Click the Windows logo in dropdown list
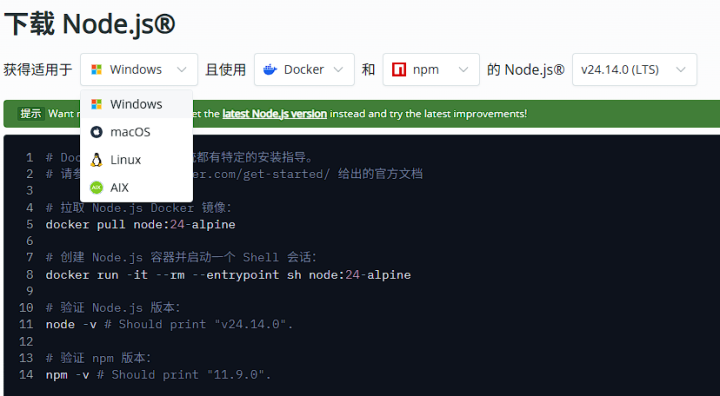The height and width of the screenshot is (396, 720). 96,104
